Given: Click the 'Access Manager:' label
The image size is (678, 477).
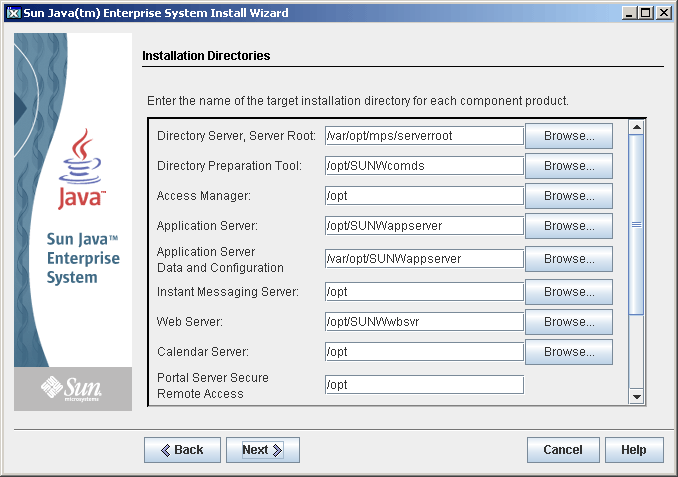Looking at the screenshot, I should [x=204, y=195].
